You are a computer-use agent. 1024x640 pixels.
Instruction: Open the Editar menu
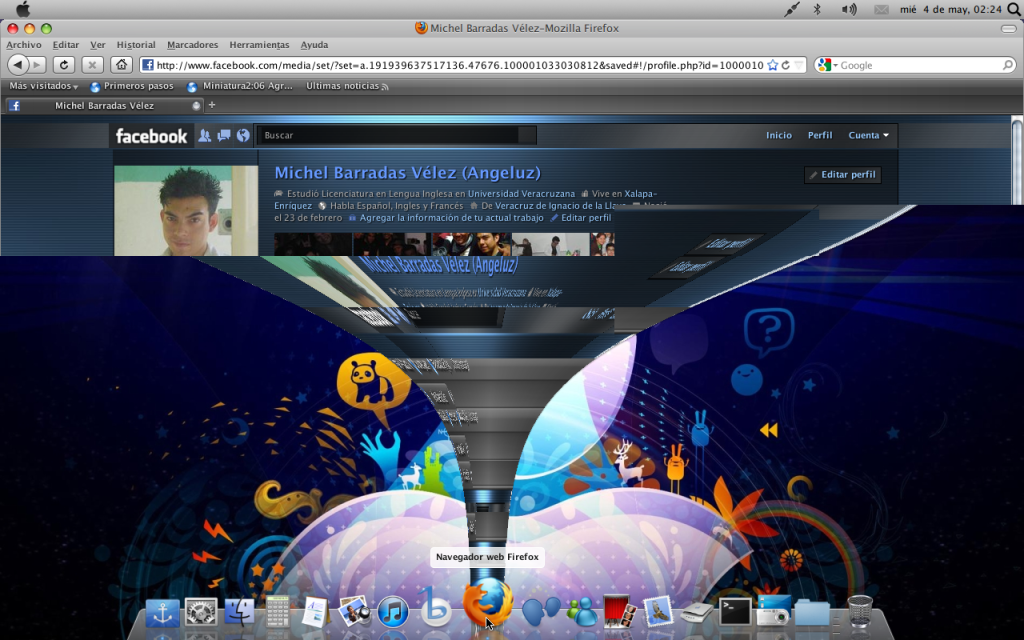click(65, 45)
